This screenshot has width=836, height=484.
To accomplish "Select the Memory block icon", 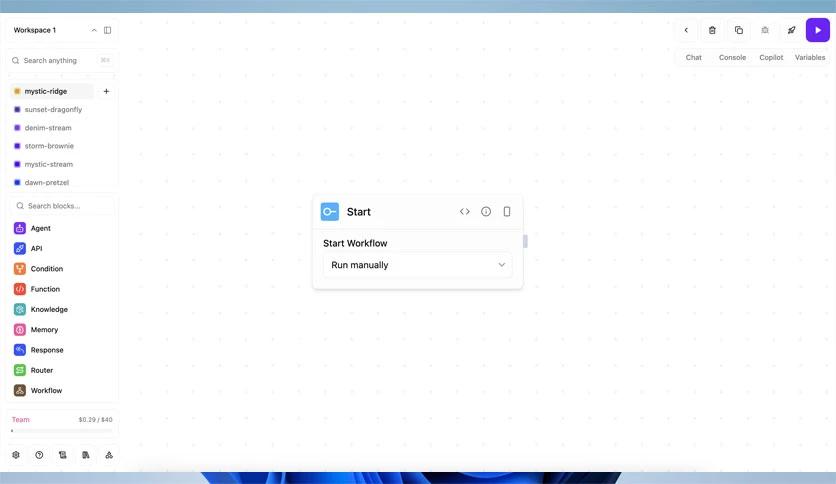I will click(20, 329).
